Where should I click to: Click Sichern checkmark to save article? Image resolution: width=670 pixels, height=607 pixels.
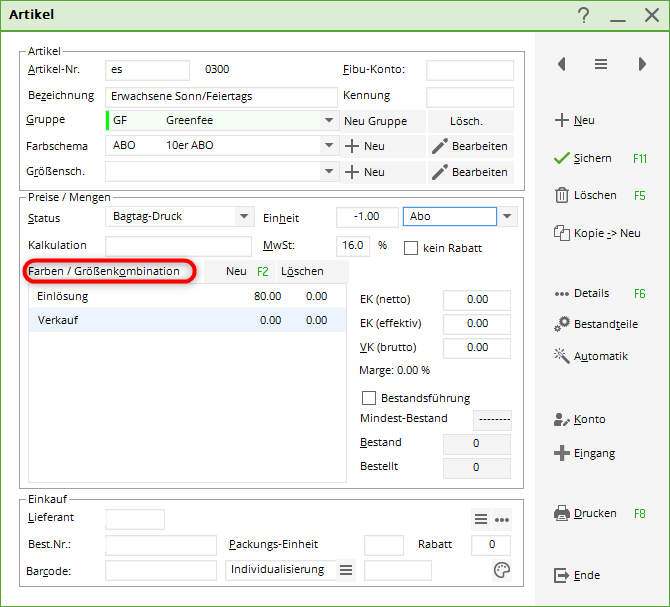tap(561, 158)
